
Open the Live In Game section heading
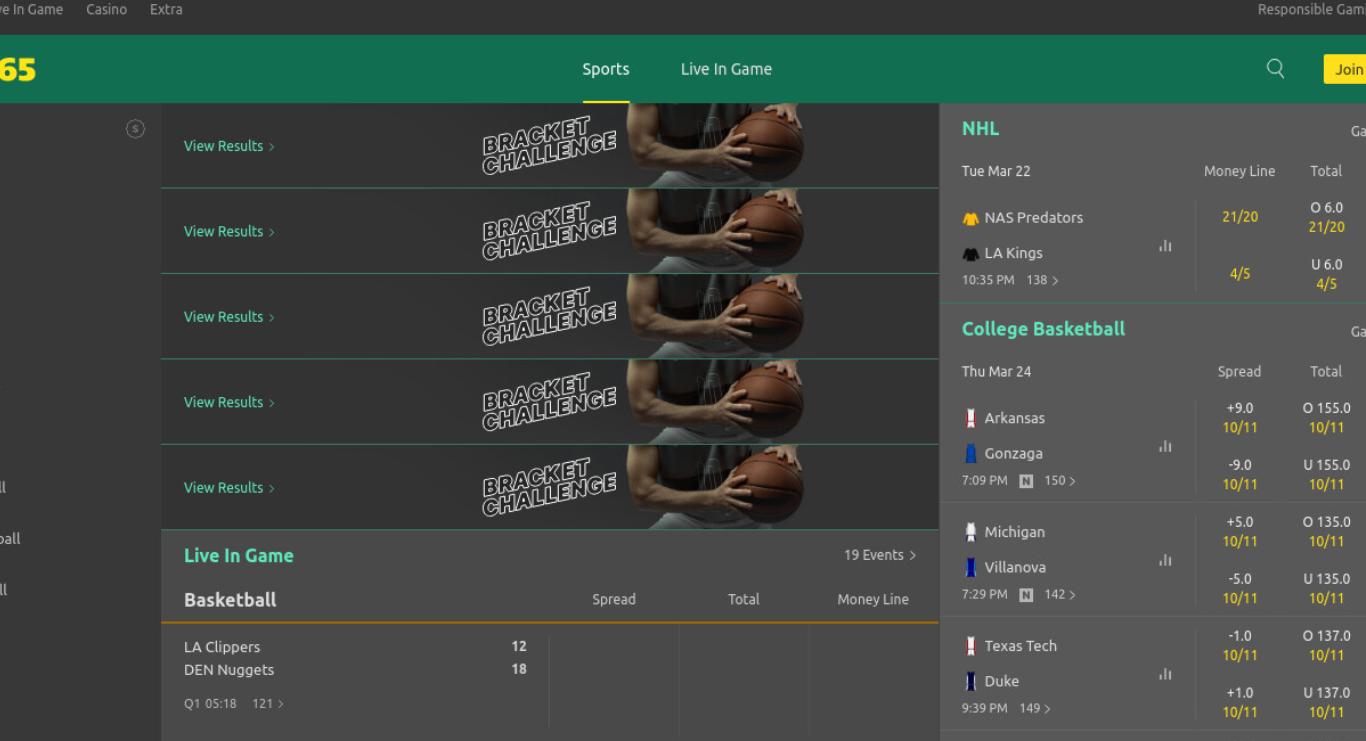239,556
